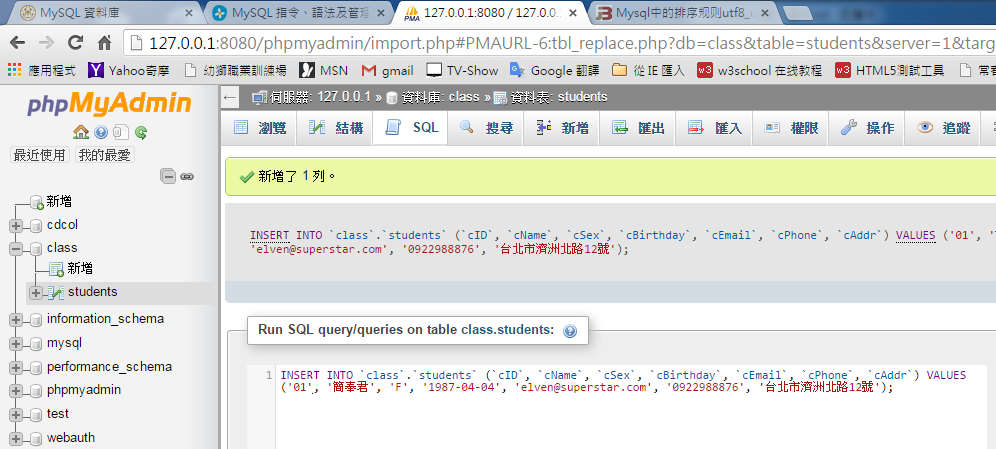This screenshot has width=996, height=449.
Task: Click the browser back arrow
Action: point(17,43)
